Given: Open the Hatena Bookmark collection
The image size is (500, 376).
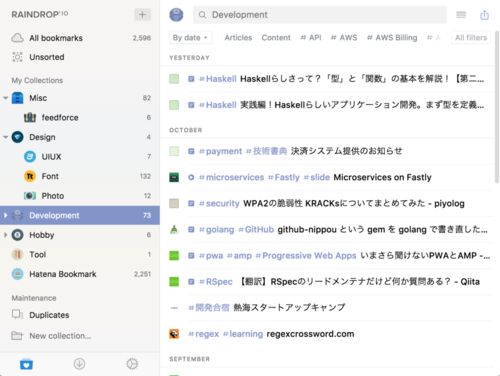Looking at the screenshot, I should (80, 274).
